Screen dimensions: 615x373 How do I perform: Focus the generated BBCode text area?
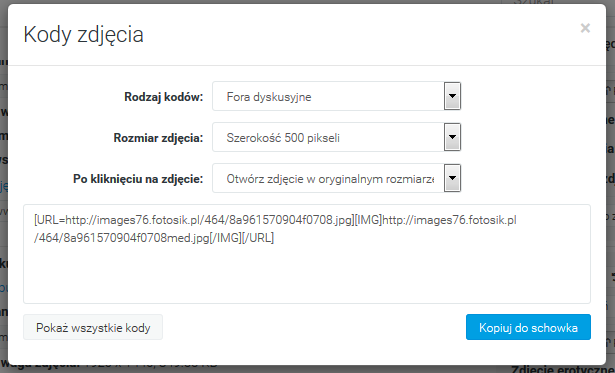coord(307,254)
